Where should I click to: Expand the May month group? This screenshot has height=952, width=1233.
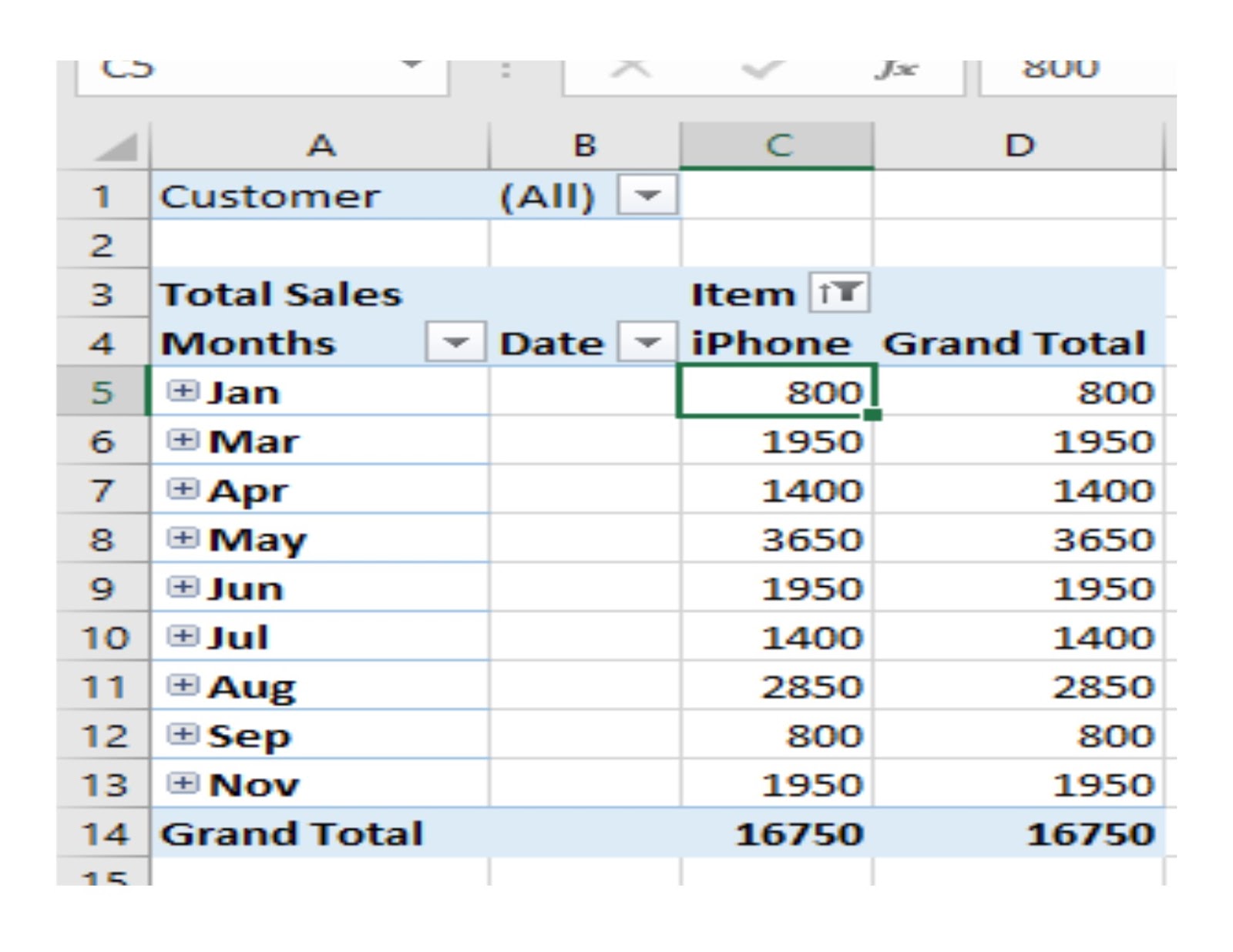coord(182,538)
